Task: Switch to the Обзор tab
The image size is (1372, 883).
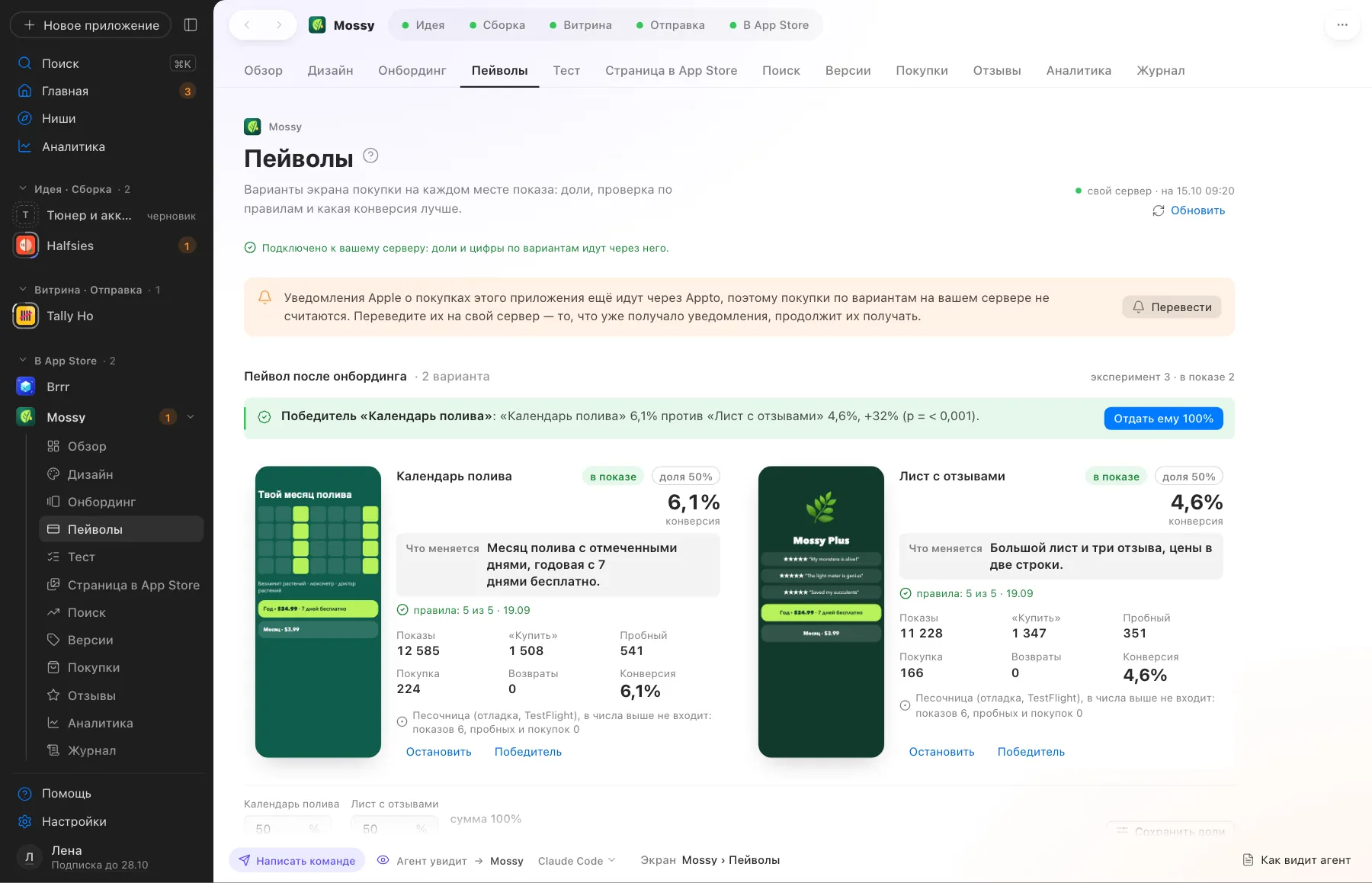Action: point(263,70)
